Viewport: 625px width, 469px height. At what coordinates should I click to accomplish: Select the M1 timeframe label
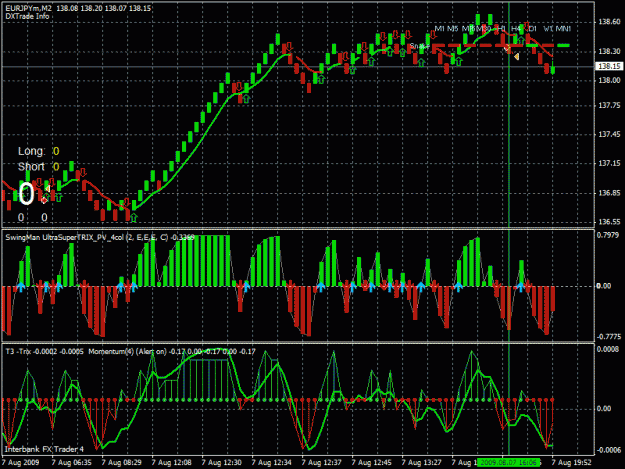[x=439, y=29]
